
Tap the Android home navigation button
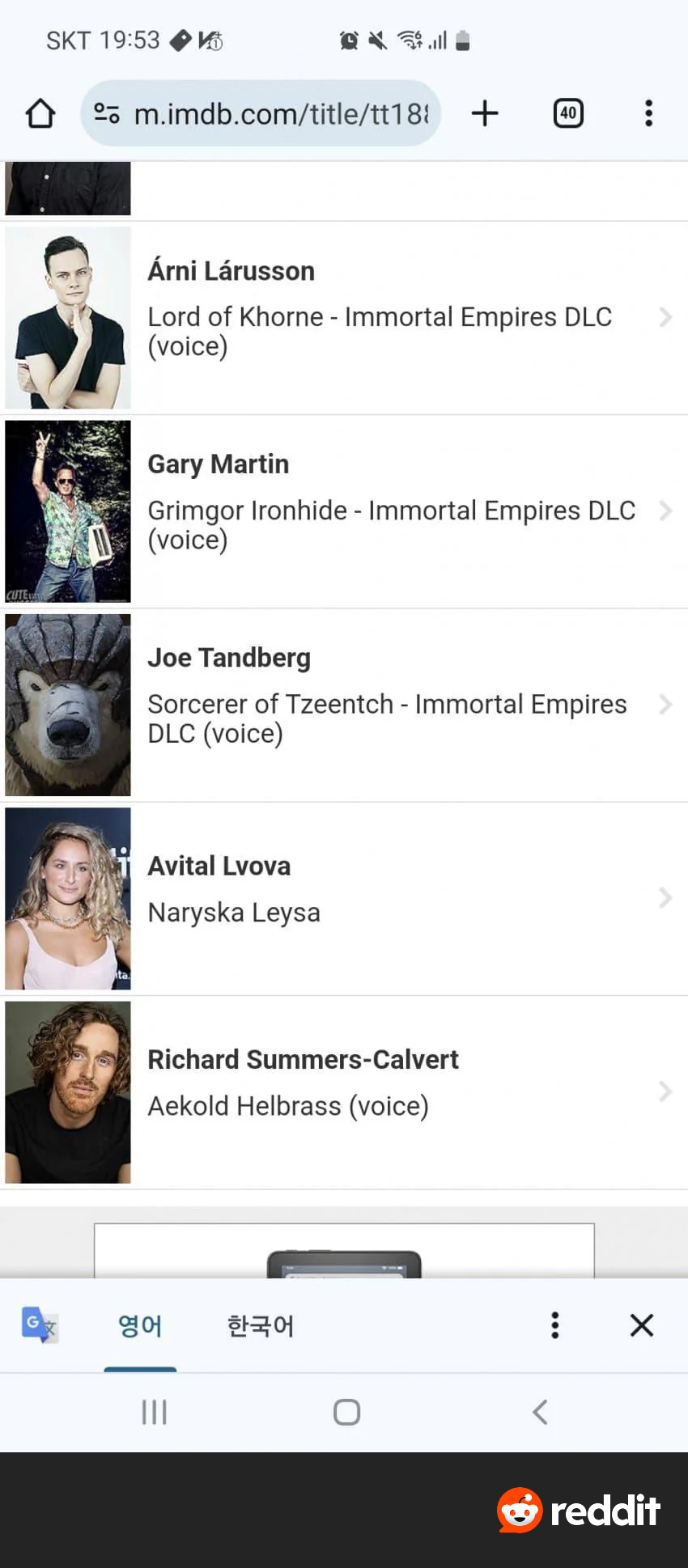click(x=346, y=1412)
